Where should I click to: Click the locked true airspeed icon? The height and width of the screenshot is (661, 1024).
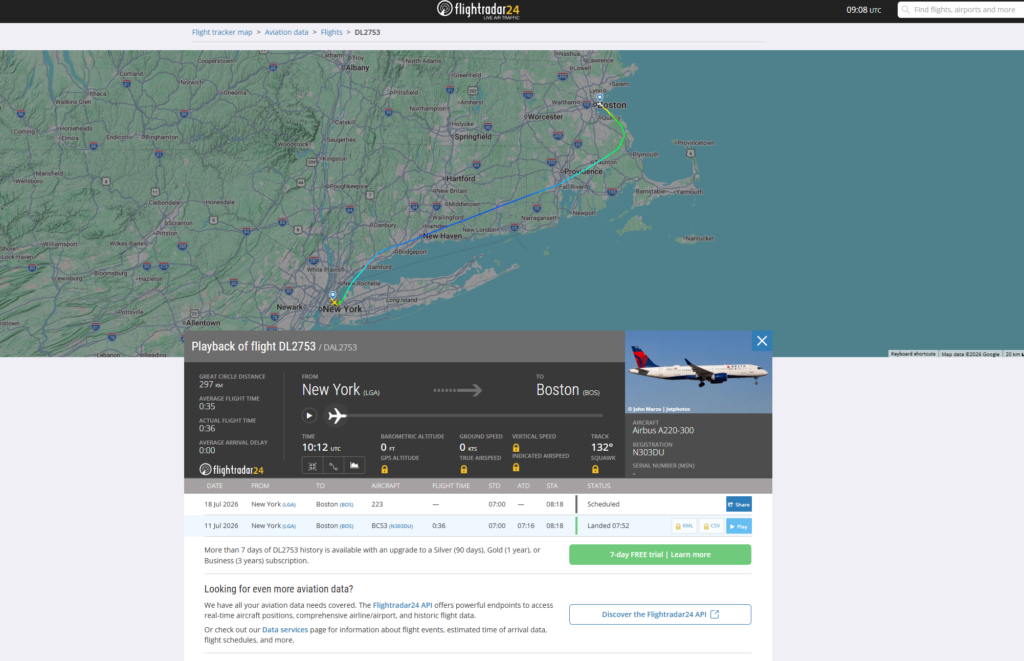464,469
